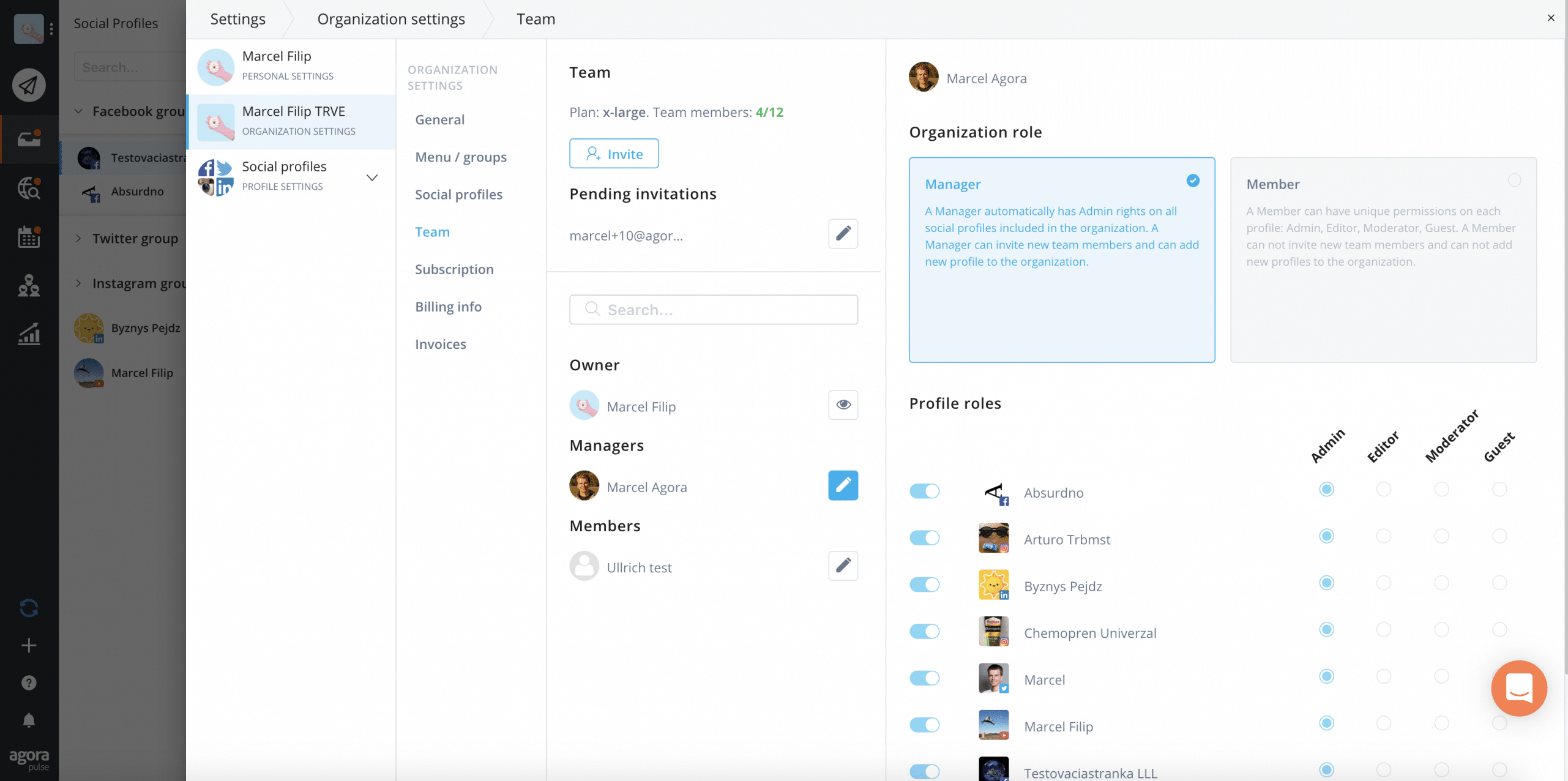Collapse the Facebook group in sidebar
The height and width of the screenshot is (781, 1568).
tap(78, 111)
